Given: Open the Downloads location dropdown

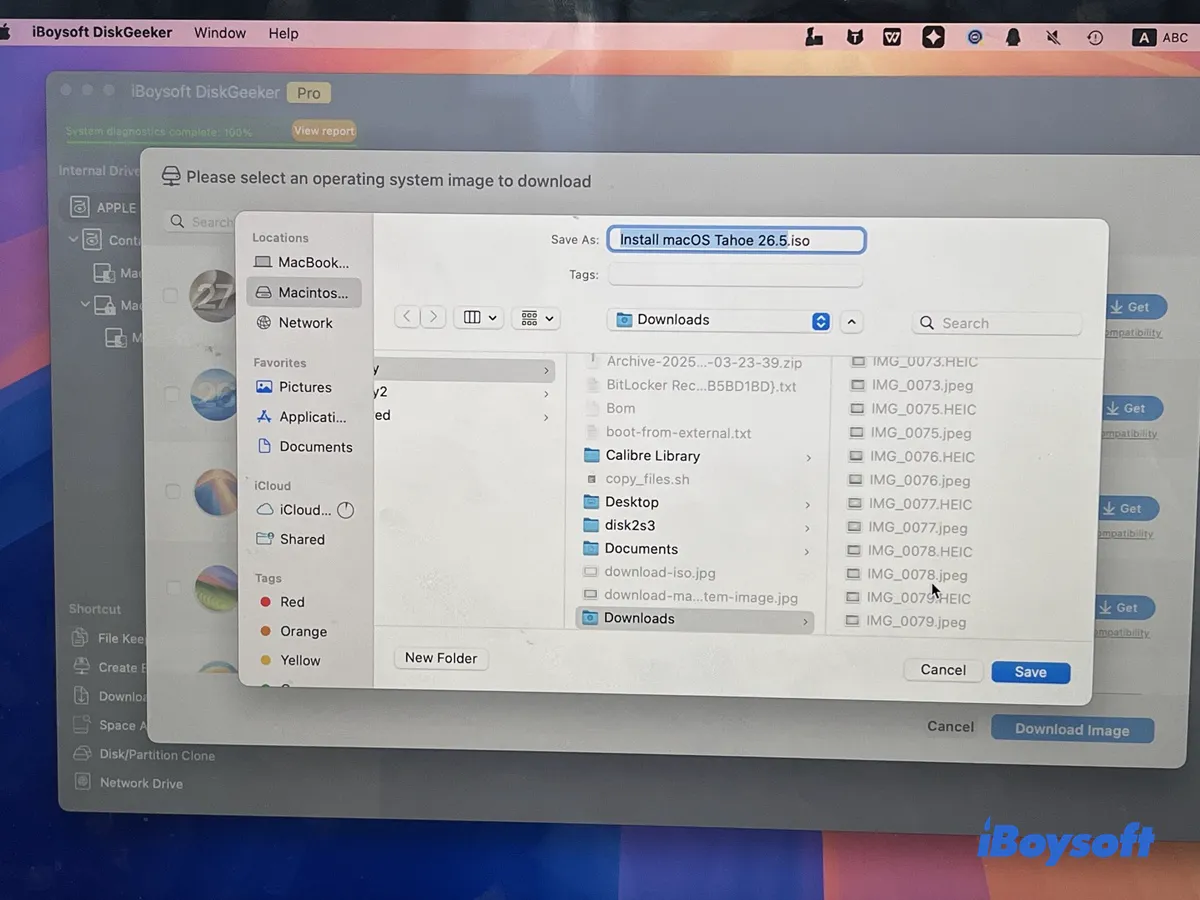Looking at the screenshot, I should click(x=719, y=320).
